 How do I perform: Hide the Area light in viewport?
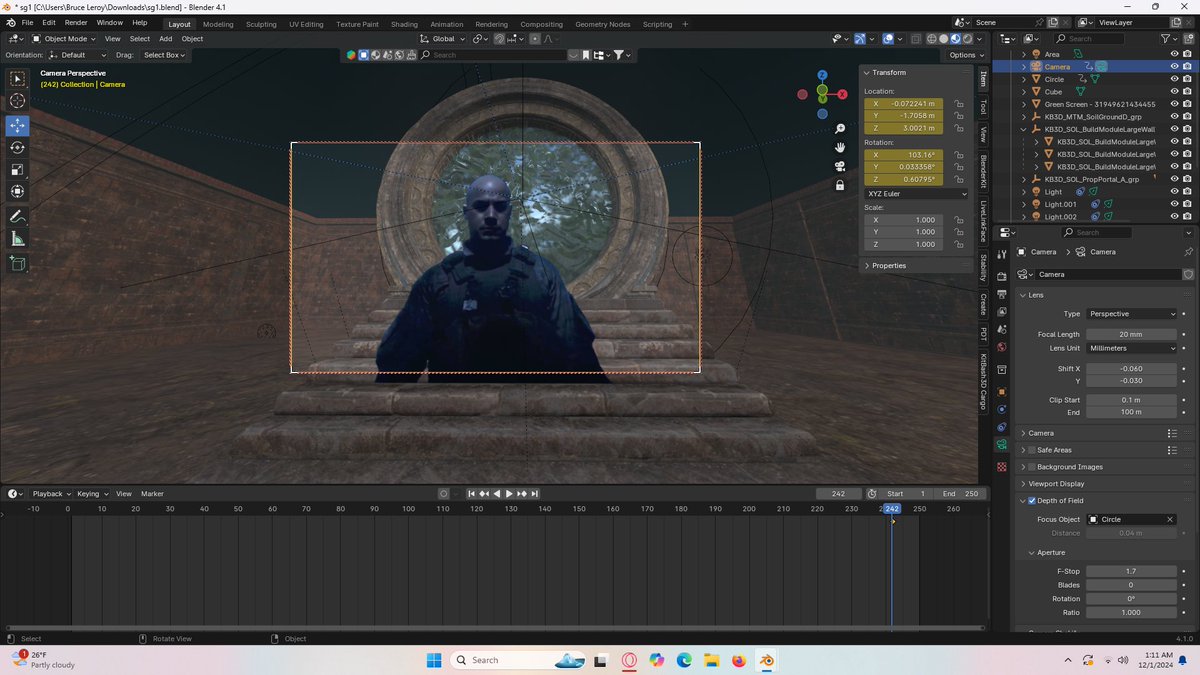[x=1175, y=54]
